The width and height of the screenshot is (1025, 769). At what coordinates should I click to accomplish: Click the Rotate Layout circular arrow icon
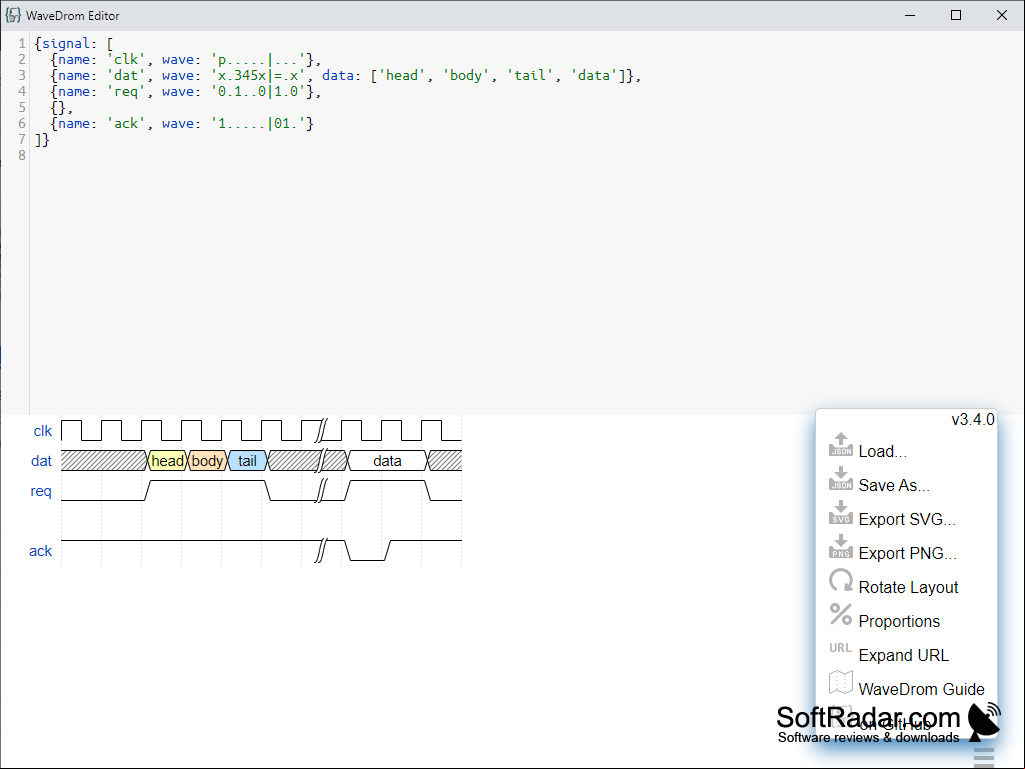841,581
